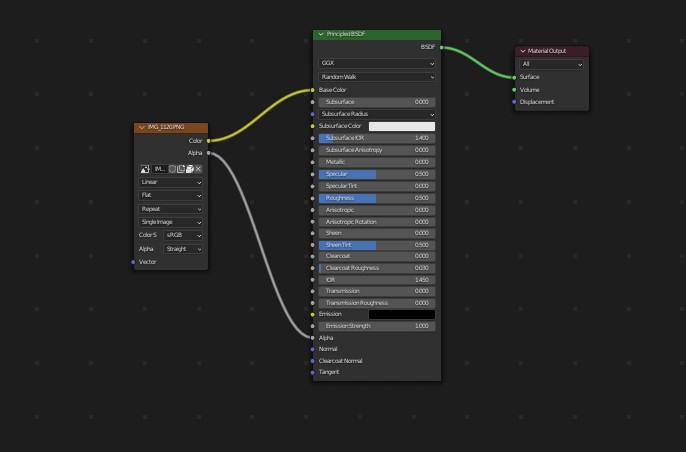Toggle fake user shield icon
Screen dimensions: 686x452
172,169
